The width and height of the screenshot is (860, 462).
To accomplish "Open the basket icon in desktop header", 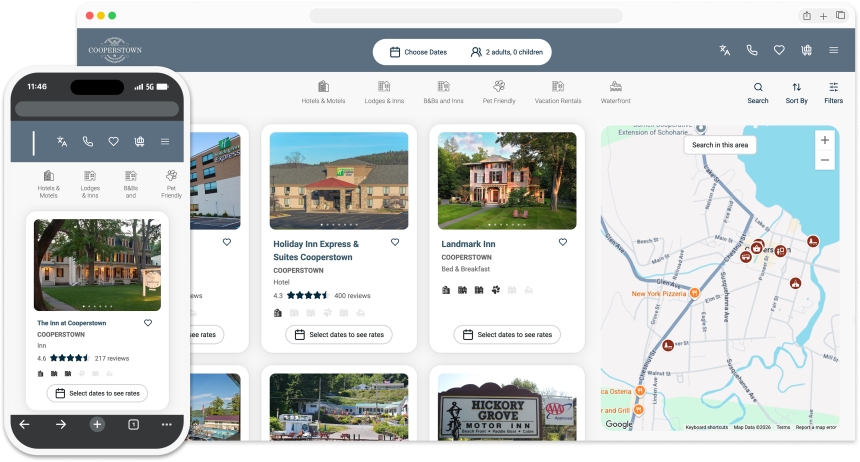I will (x=806, y=50).
